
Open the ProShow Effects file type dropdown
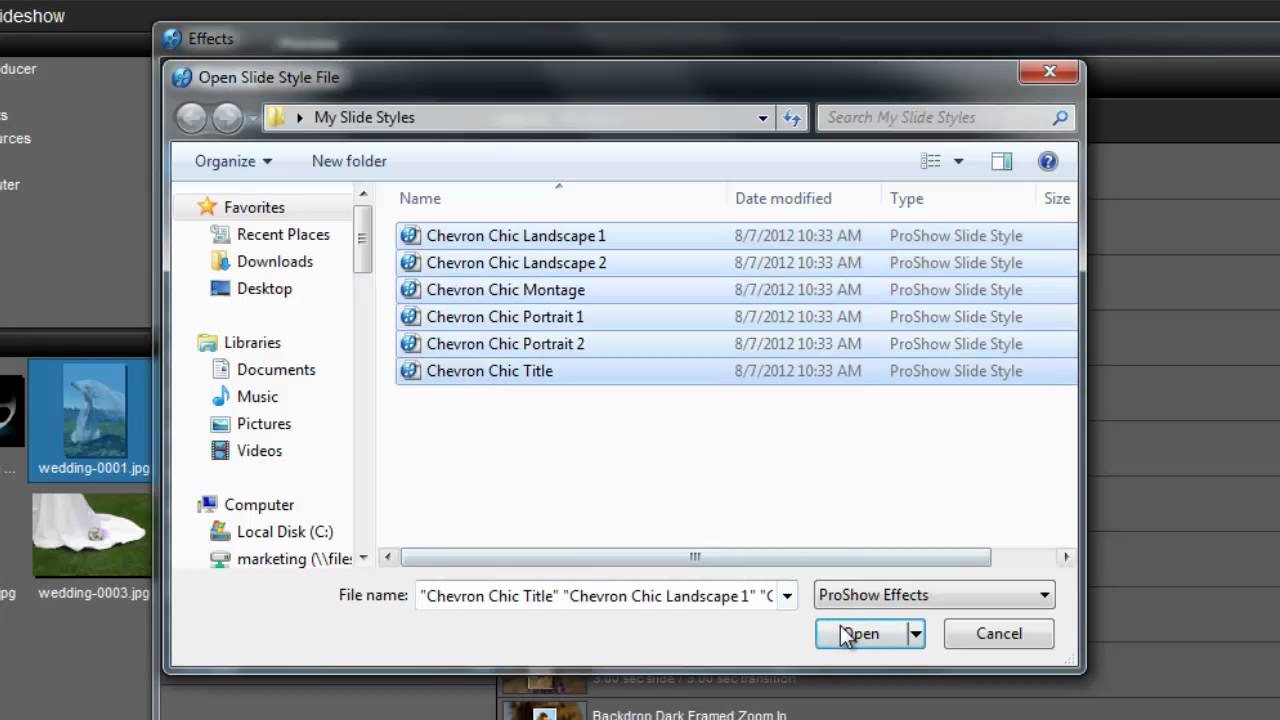tap(934, 595)
